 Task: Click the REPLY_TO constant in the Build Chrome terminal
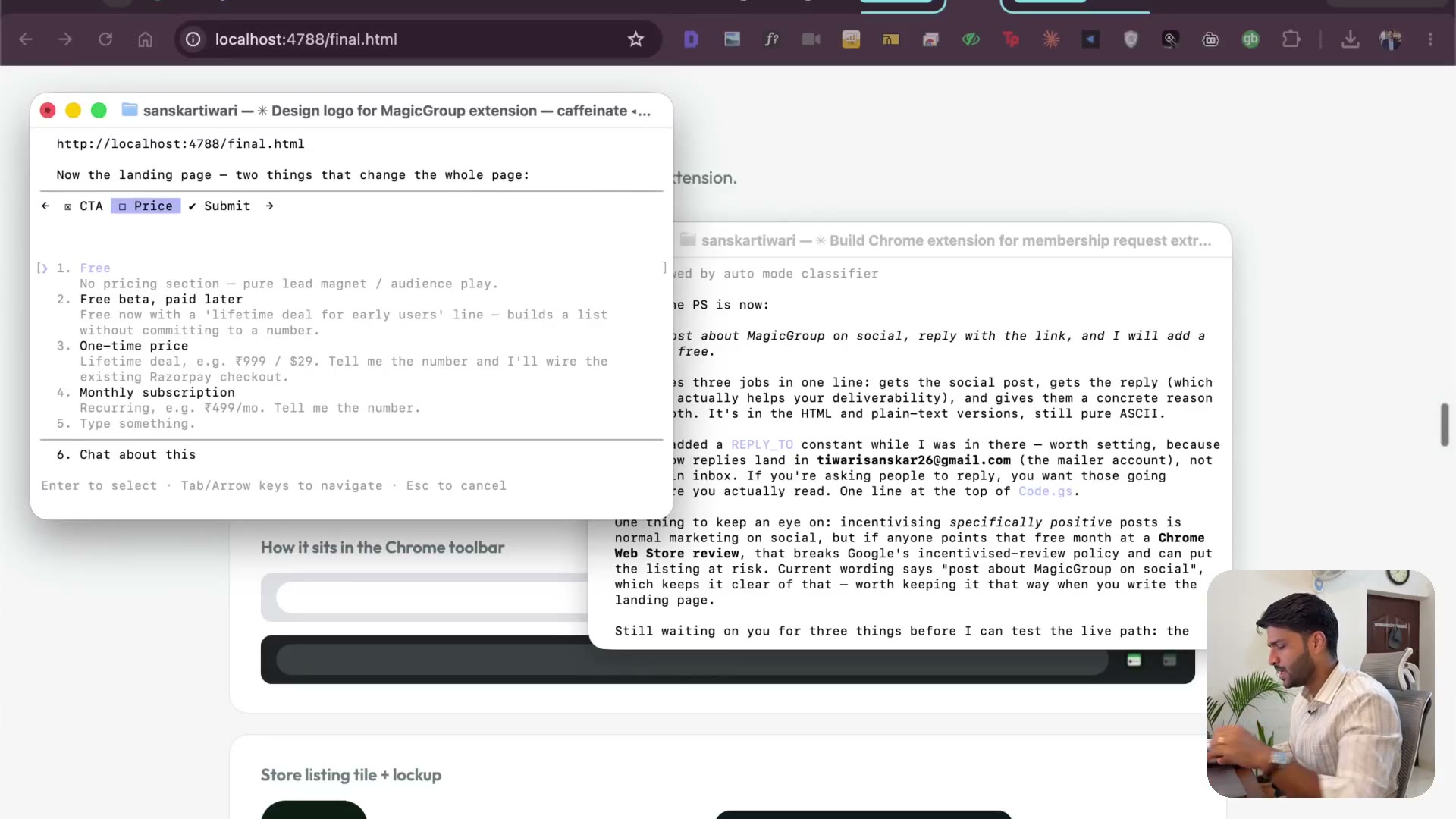[762, 445]
